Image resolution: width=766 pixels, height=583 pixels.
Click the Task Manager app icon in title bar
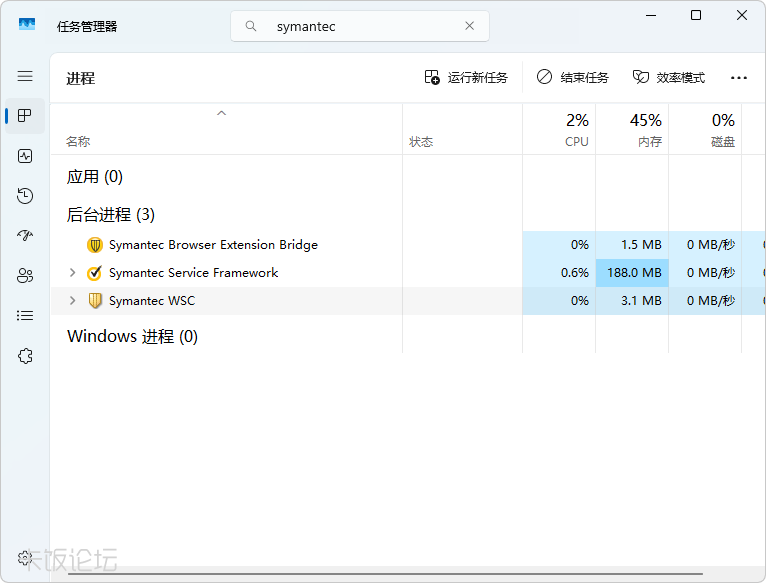[x=27, y=24]
